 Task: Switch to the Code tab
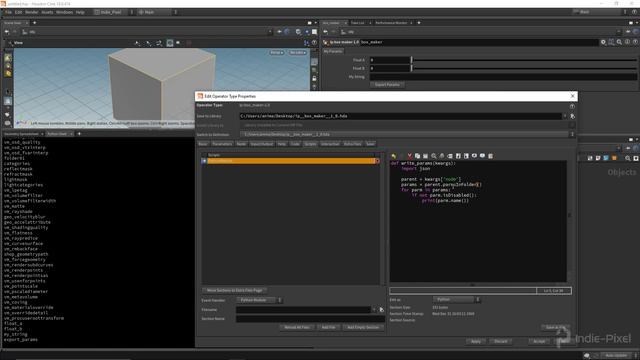point(295,144)
